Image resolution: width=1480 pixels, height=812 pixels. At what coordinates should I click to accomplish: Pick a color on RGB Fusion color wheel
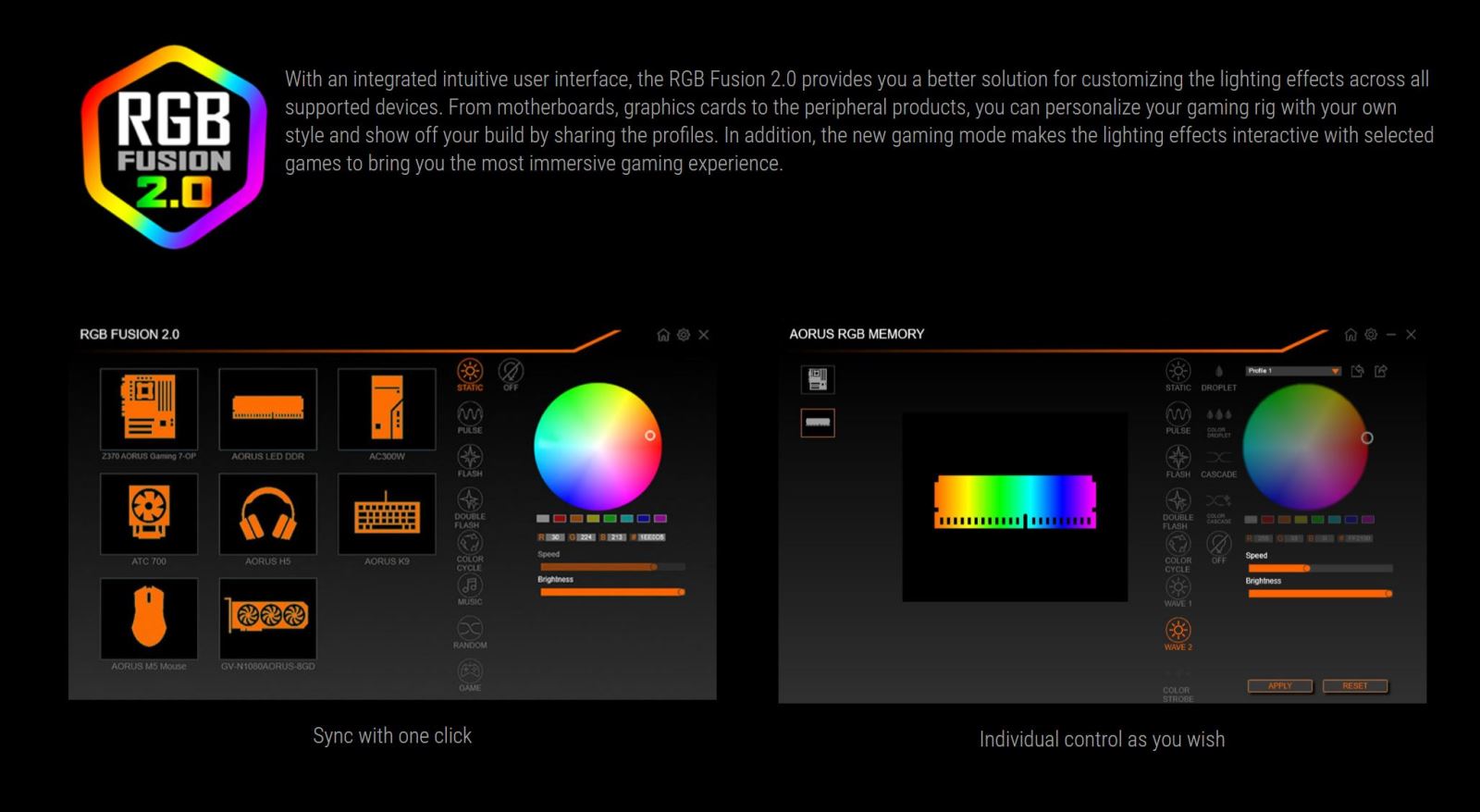tap(598, 447)
